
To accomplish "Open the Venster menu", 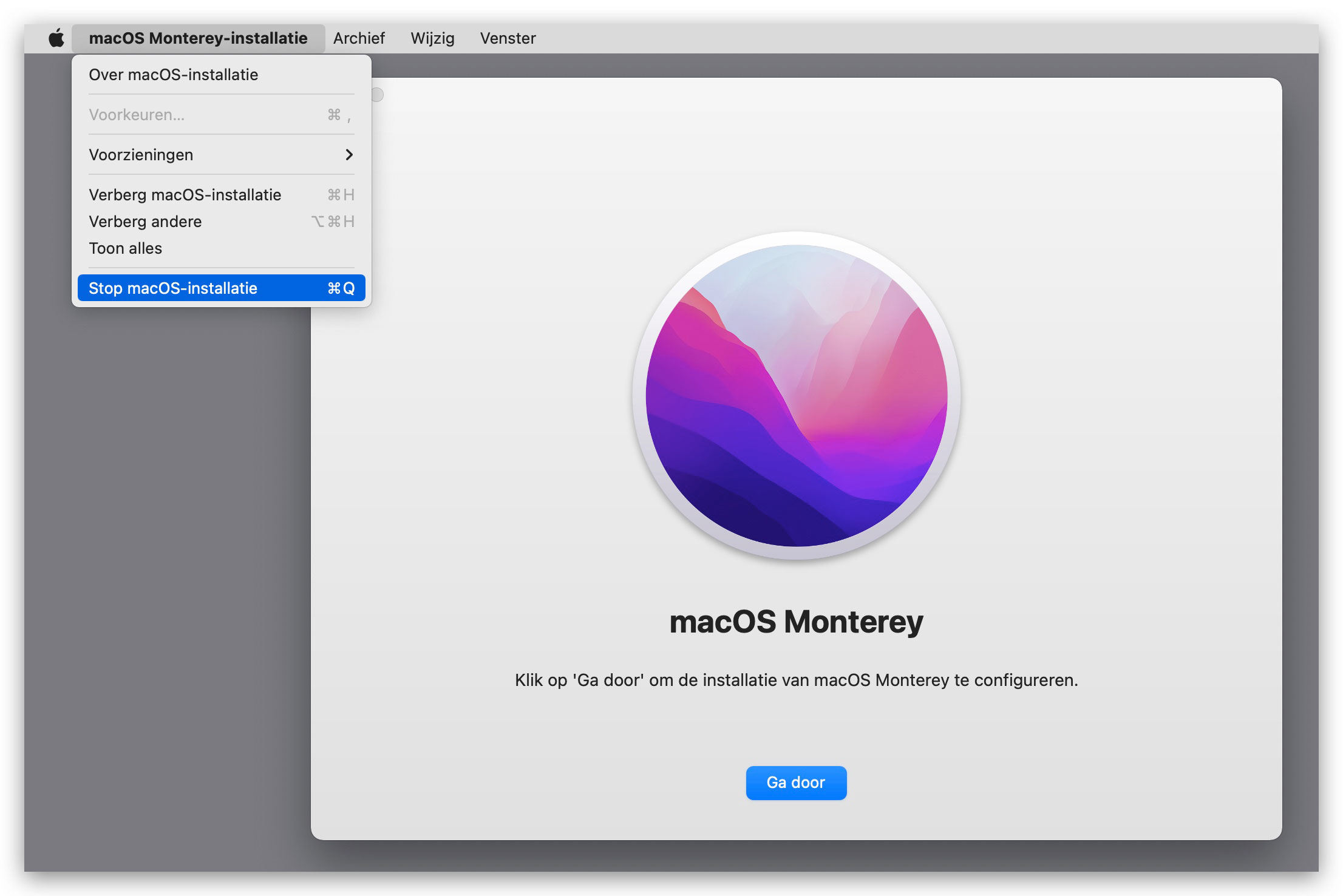I will coord(508,38).
